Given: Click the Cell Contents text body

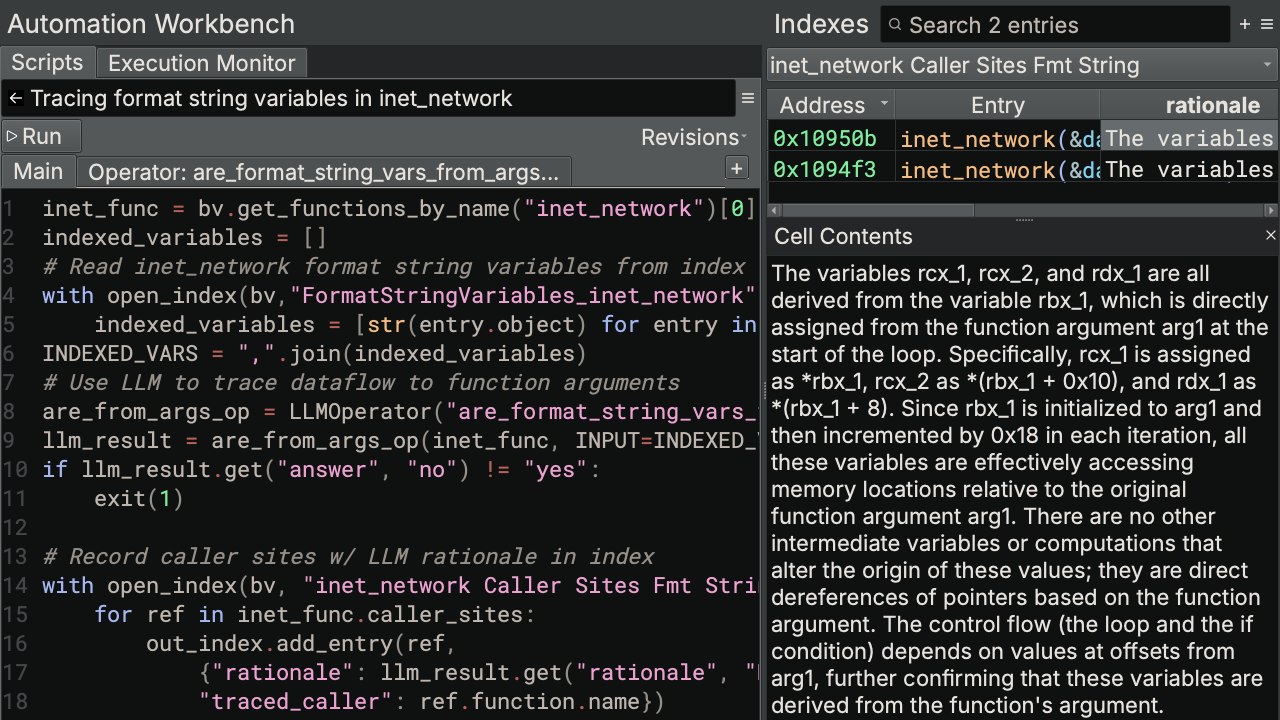Looking at the screenshot, I should click(x=1020, y=489).
